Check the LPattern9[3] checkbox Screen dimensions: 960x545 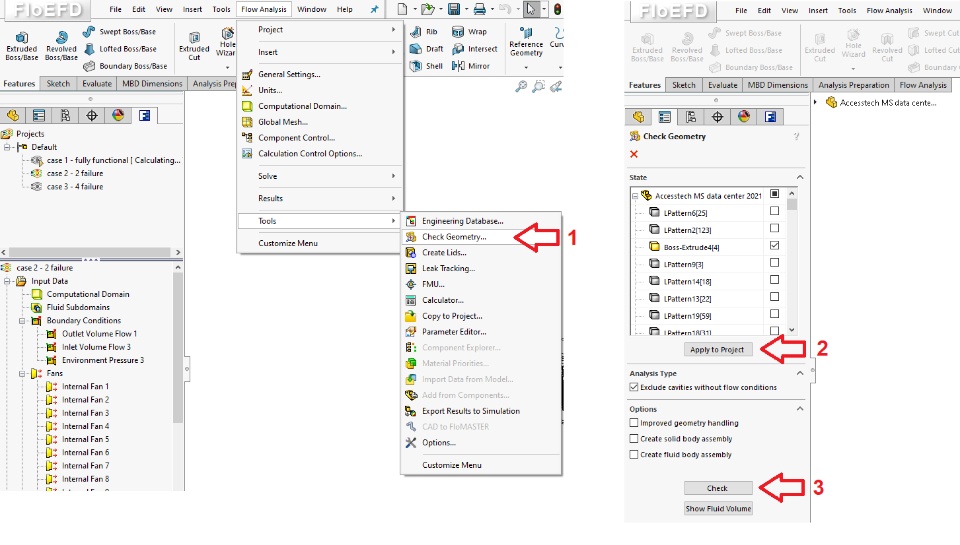click(774, 262)
